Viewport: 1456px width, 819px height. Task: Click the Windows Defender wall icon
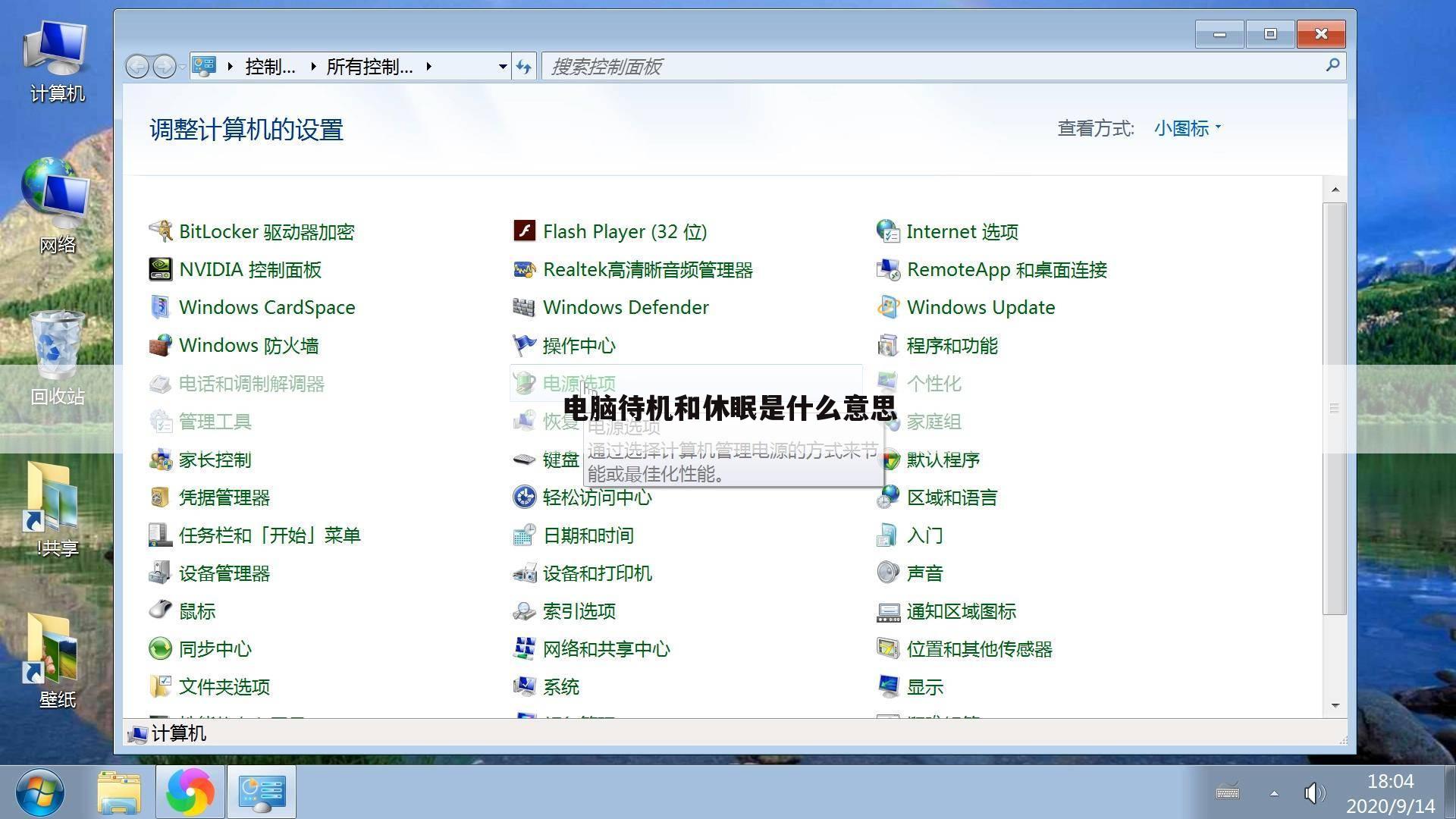coord(524,307)
